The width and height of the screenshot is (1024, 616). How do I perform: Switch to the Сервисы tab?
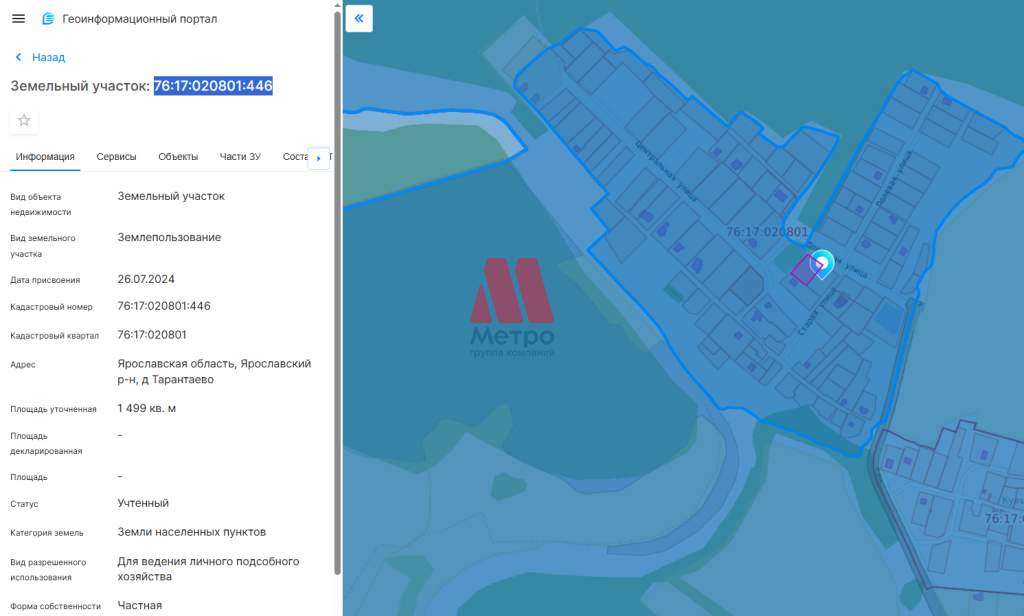coord(116,157)
